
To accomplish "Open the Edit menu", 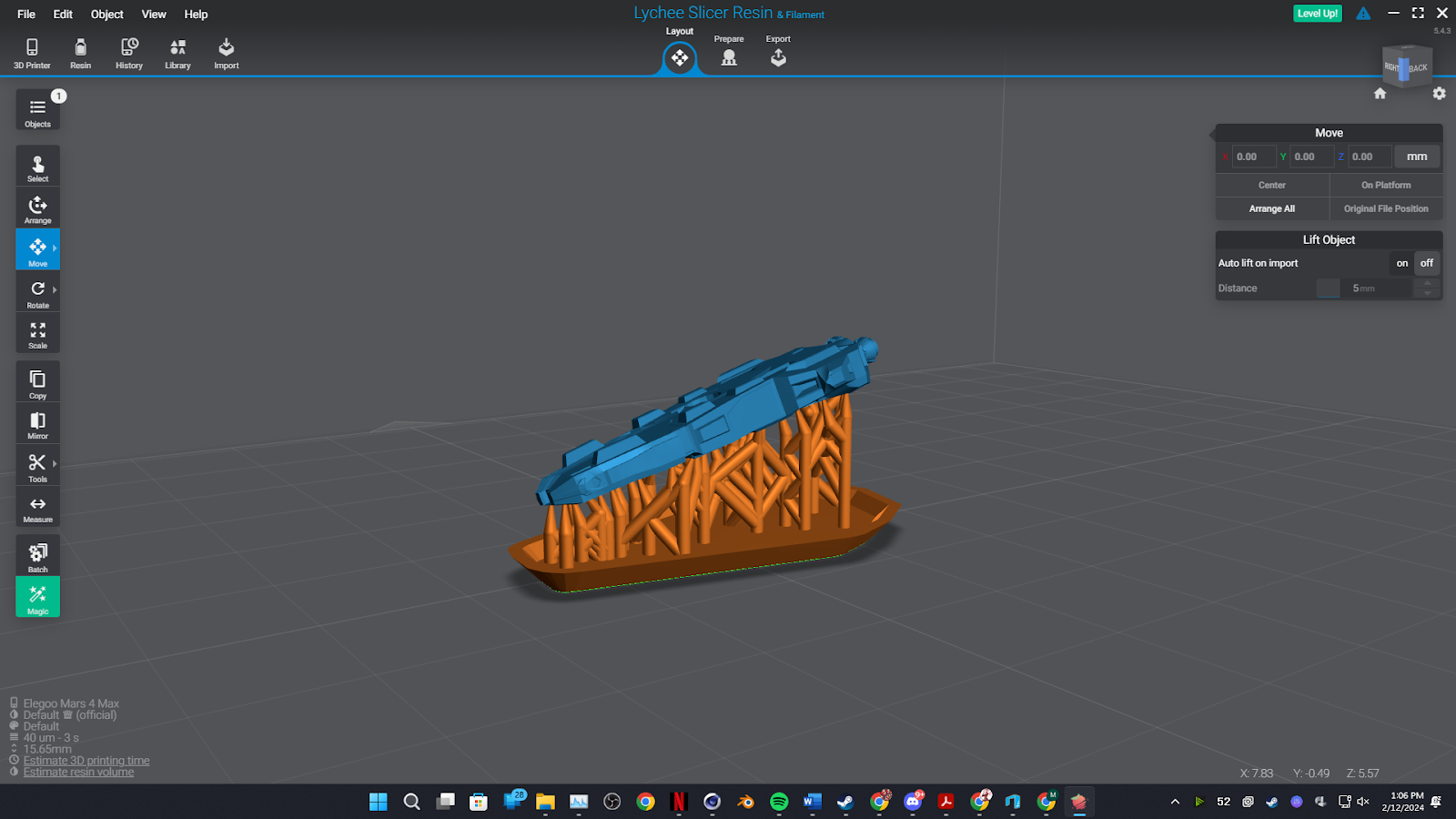I will point(63,14).
